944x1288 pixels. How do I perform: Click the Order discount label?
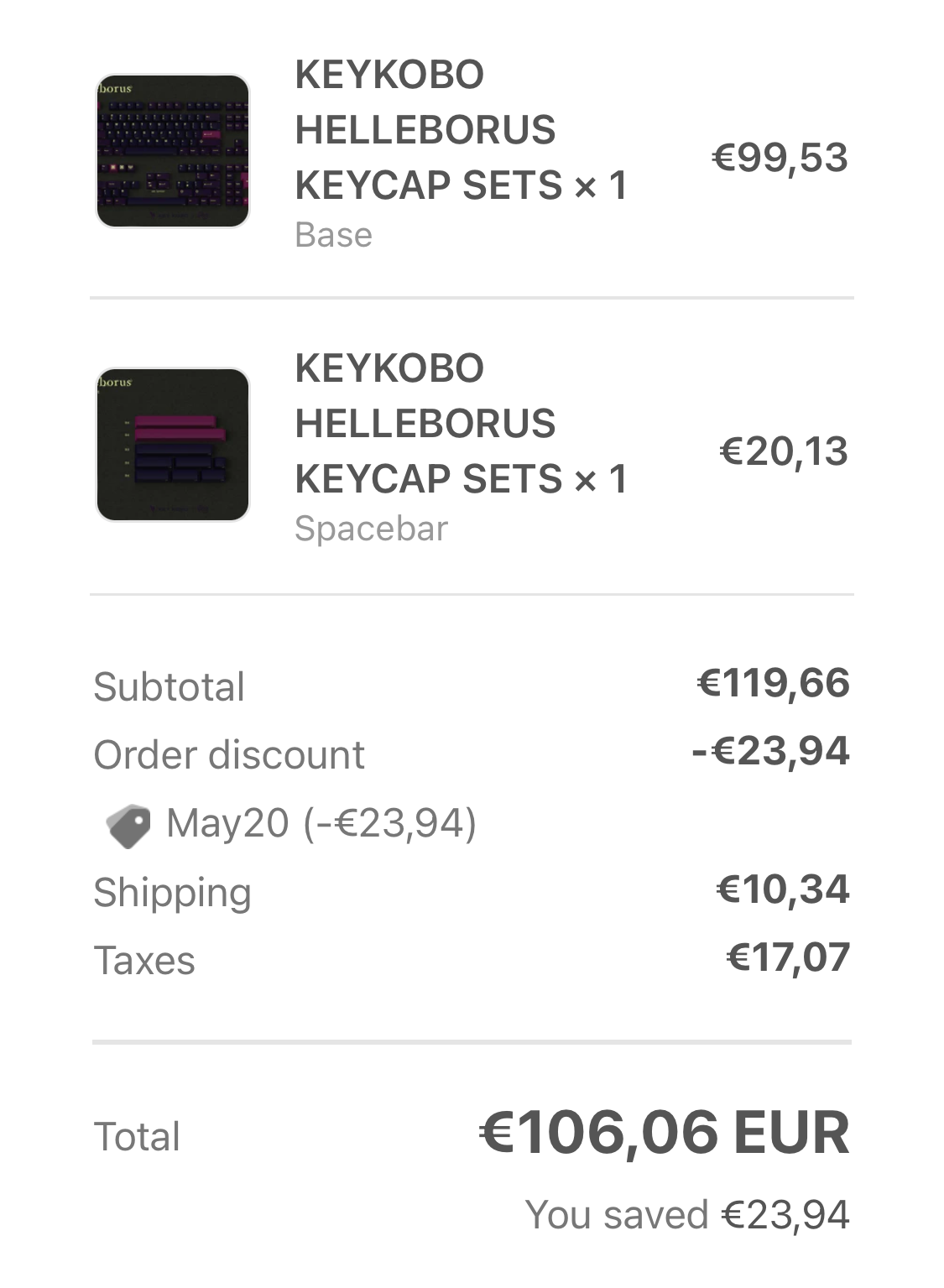pyautogui.click(x=229, y=754)
